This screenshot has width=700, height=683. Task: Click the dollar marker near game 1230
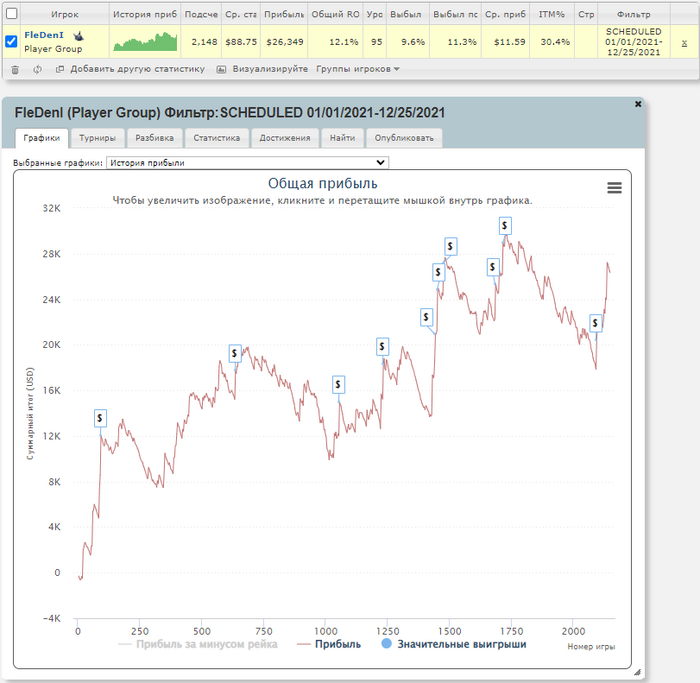click(382, 346)
